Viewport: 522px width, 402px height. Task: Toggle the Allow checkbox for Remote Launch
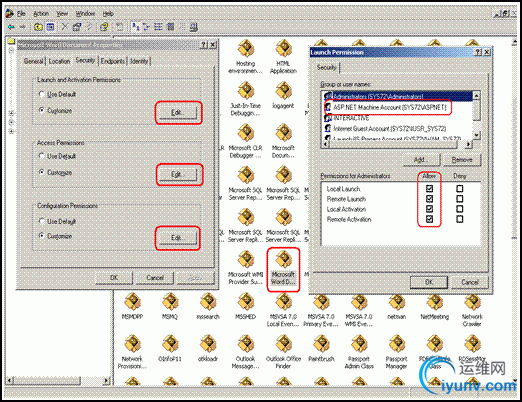coord(429,199)
